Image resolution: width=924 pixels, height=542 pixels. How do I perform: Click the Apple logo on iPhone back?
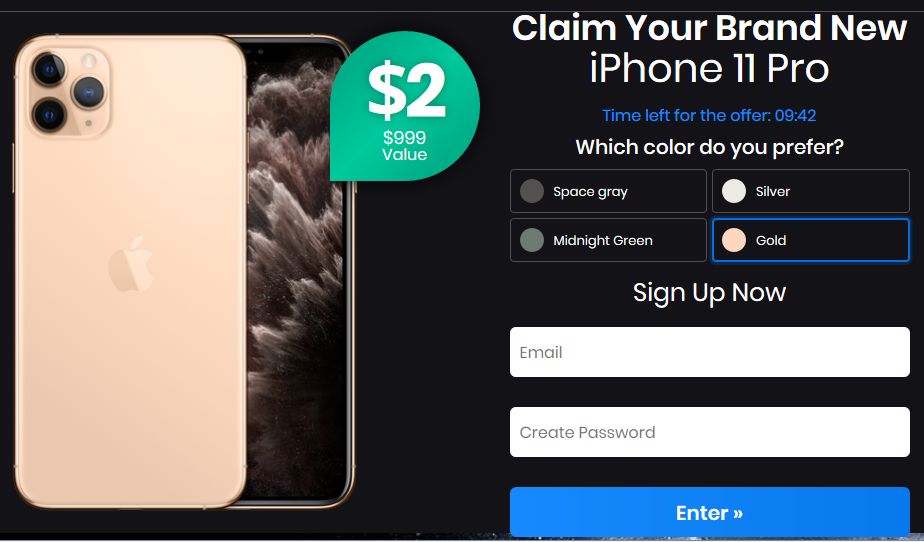[130, 264]
